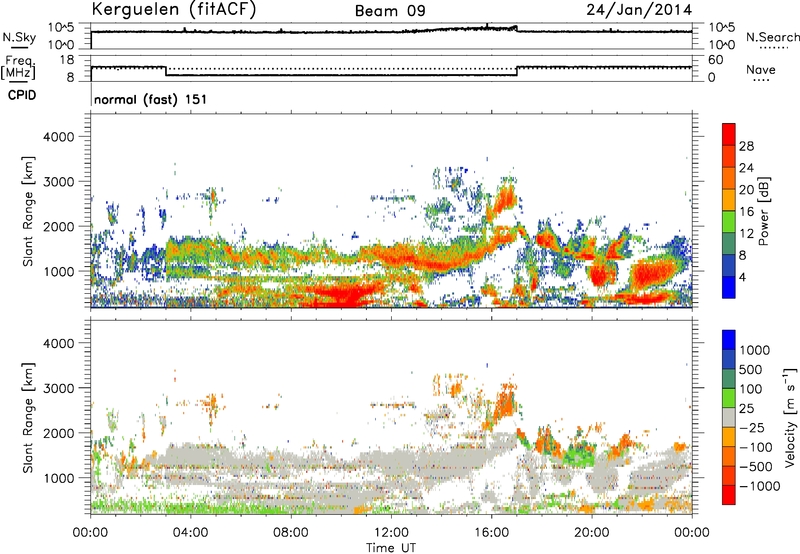Click 'Slant Range [km]' label of power panel

pyautogui.click(x=28, y=211)
